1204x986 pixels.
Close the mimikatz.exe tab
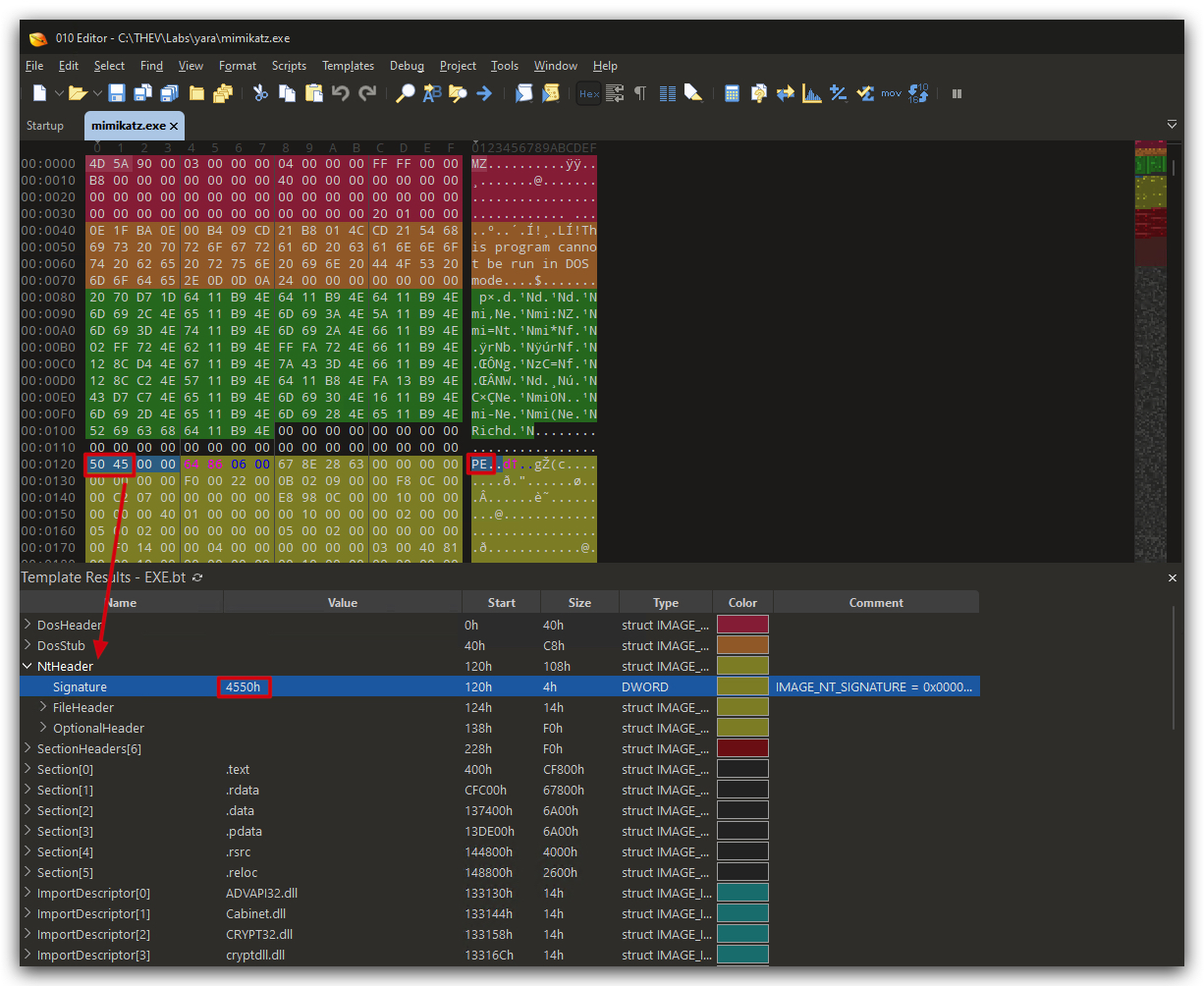point(174,127)
